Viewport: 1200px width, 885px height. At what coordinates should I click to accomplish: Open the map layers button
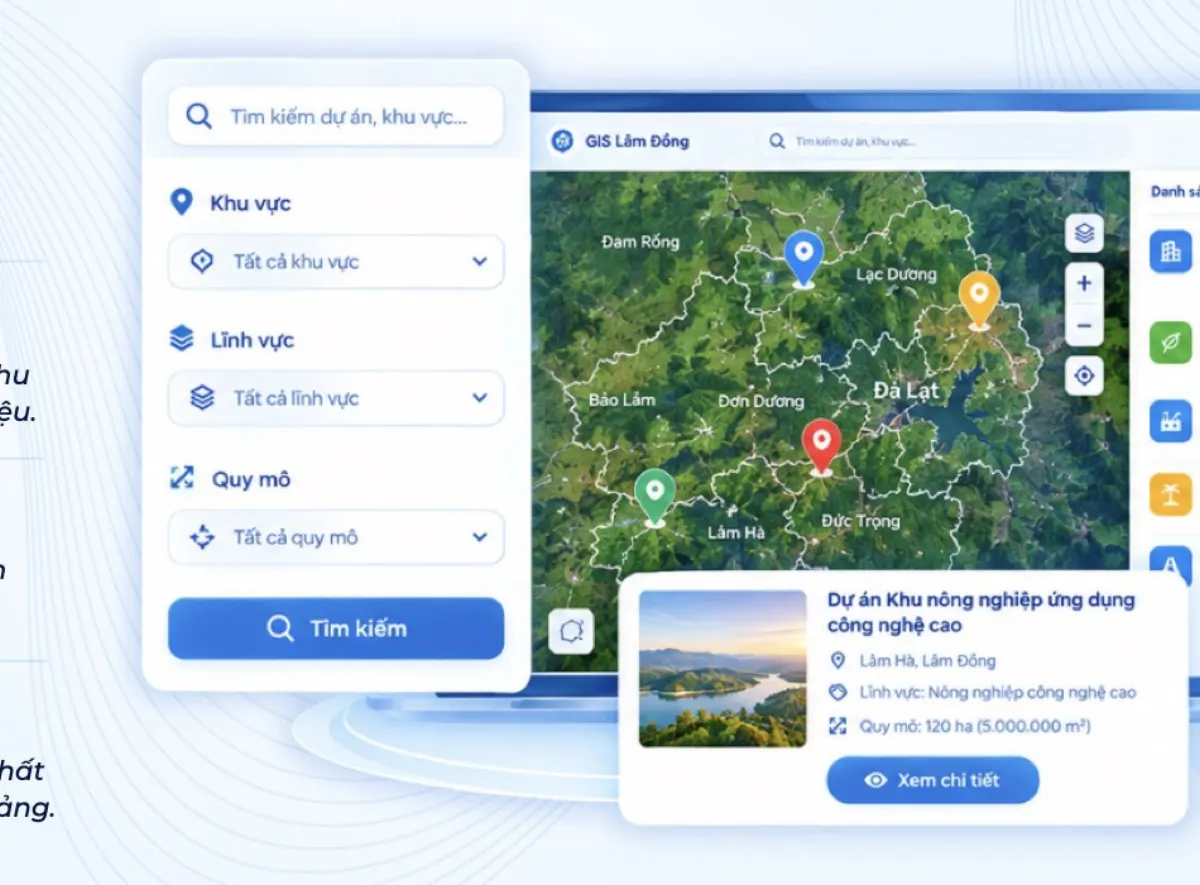tap(1084, 233)
